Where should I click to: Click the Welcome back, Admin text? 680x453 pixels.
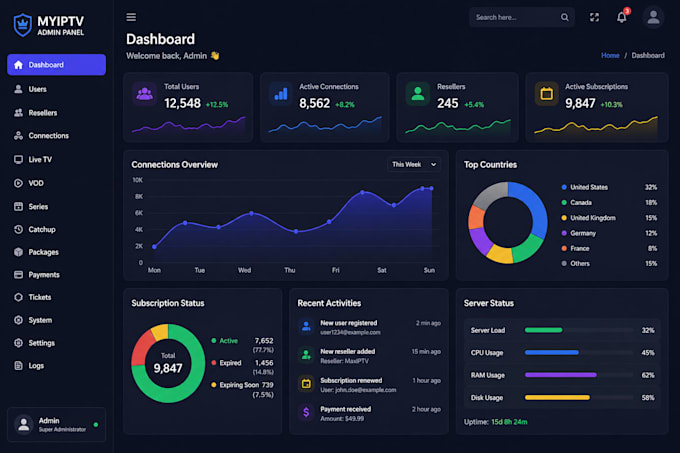point(167,56)
